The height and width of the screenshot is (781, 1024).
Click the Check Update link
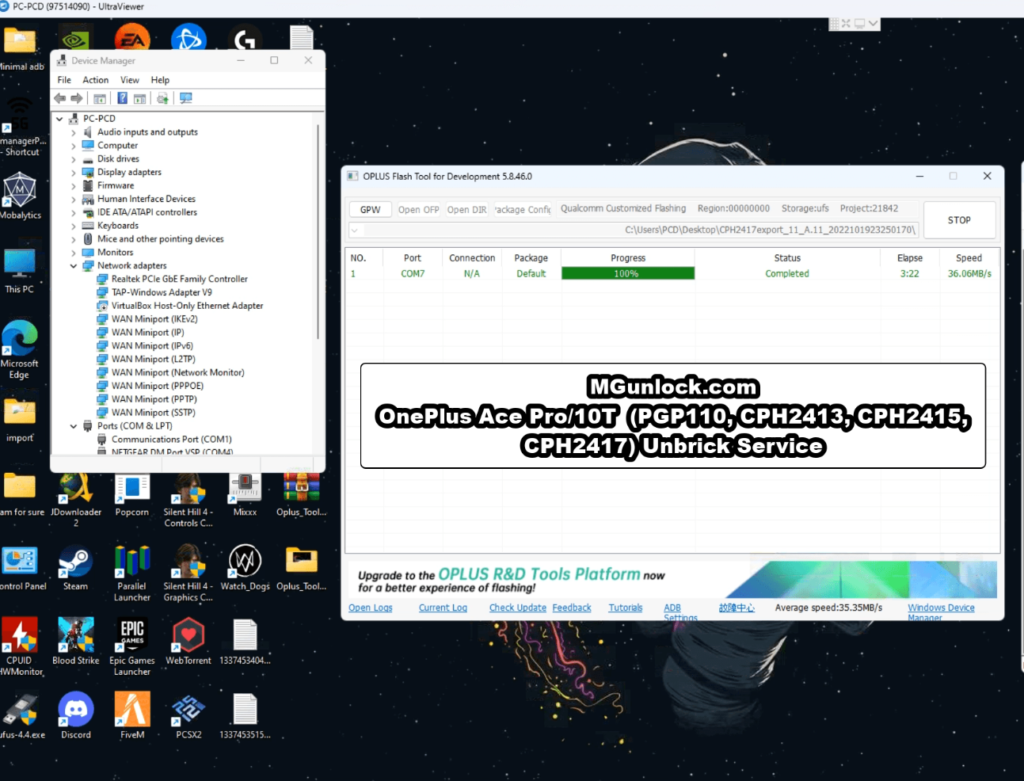click(x=518, y=607)
